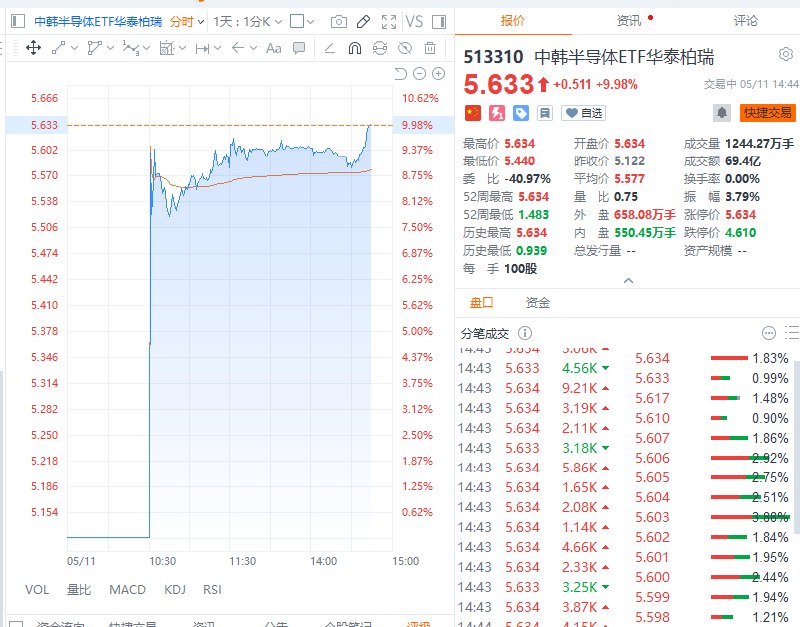Show the KDJ indicator

[x=174, y=590]
